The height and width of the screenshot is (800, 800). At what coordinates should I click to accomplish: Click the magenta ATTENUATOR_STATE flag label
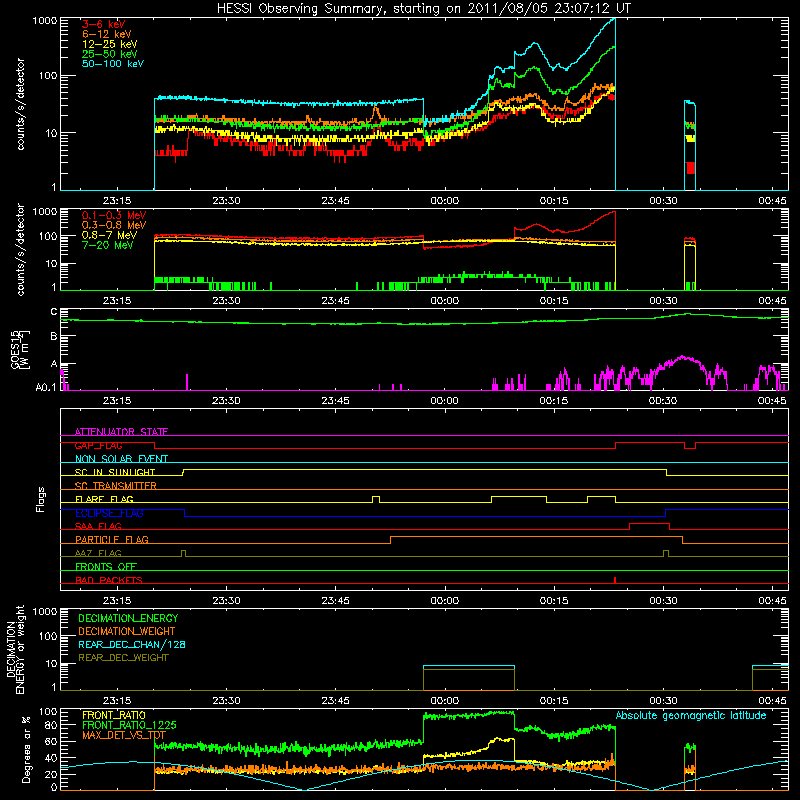(121, 432)
